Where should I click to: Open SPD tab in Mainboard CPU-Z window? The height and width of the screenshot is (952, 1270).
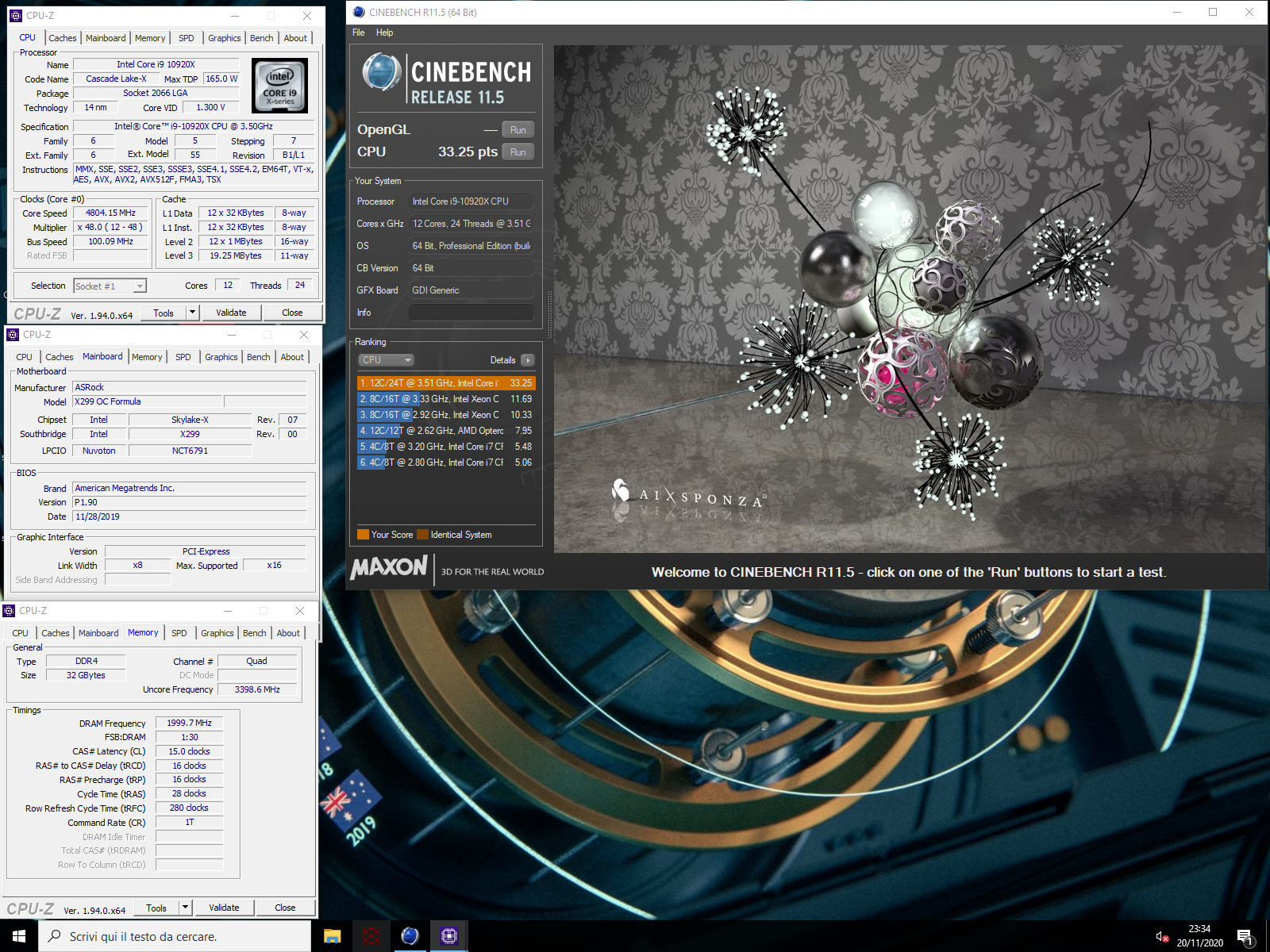pyautogui.click(x=183, y=357)
